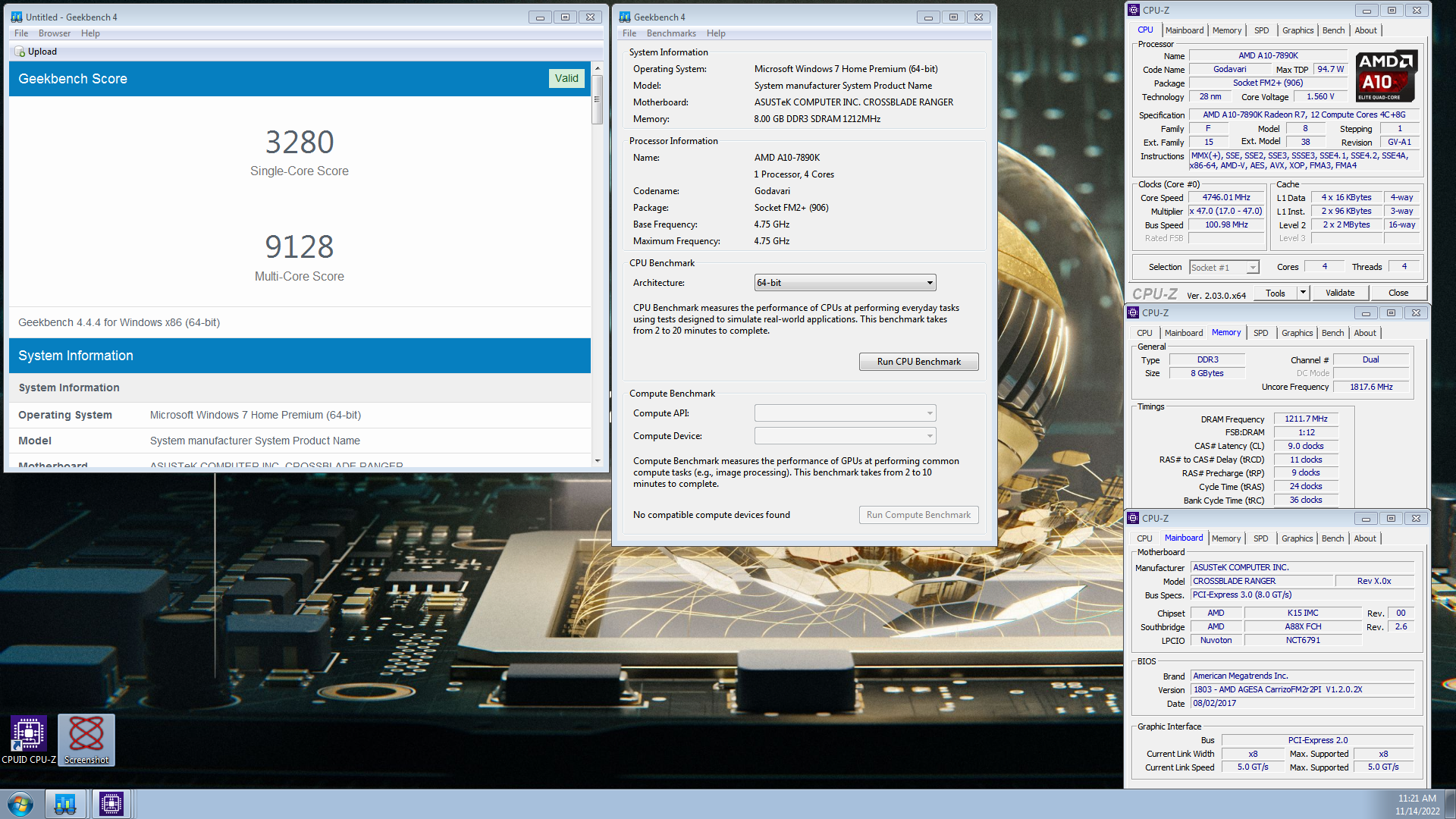Open the CPUID CPU-Z desktop shortcut

pos(29,739)
